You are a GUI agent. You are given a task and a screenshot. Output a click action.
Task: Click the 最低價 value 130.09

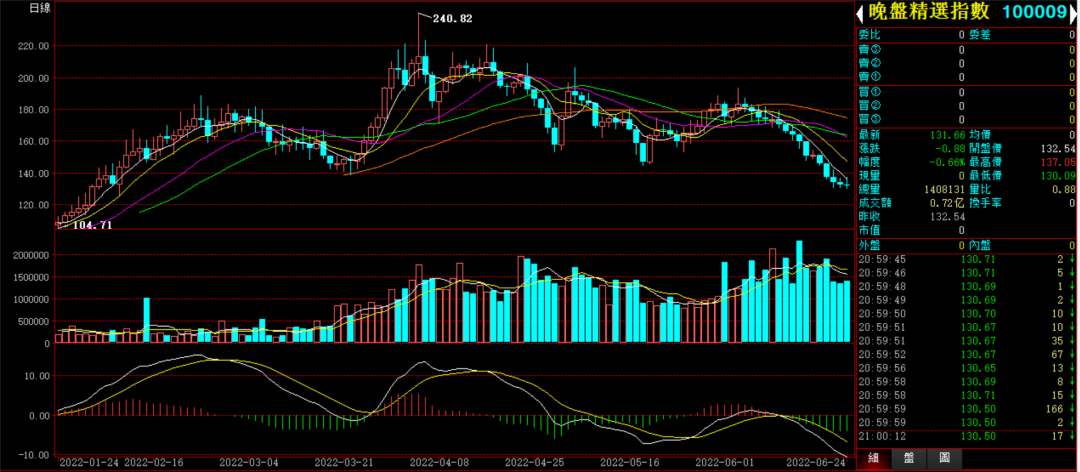coord(1057,176)
